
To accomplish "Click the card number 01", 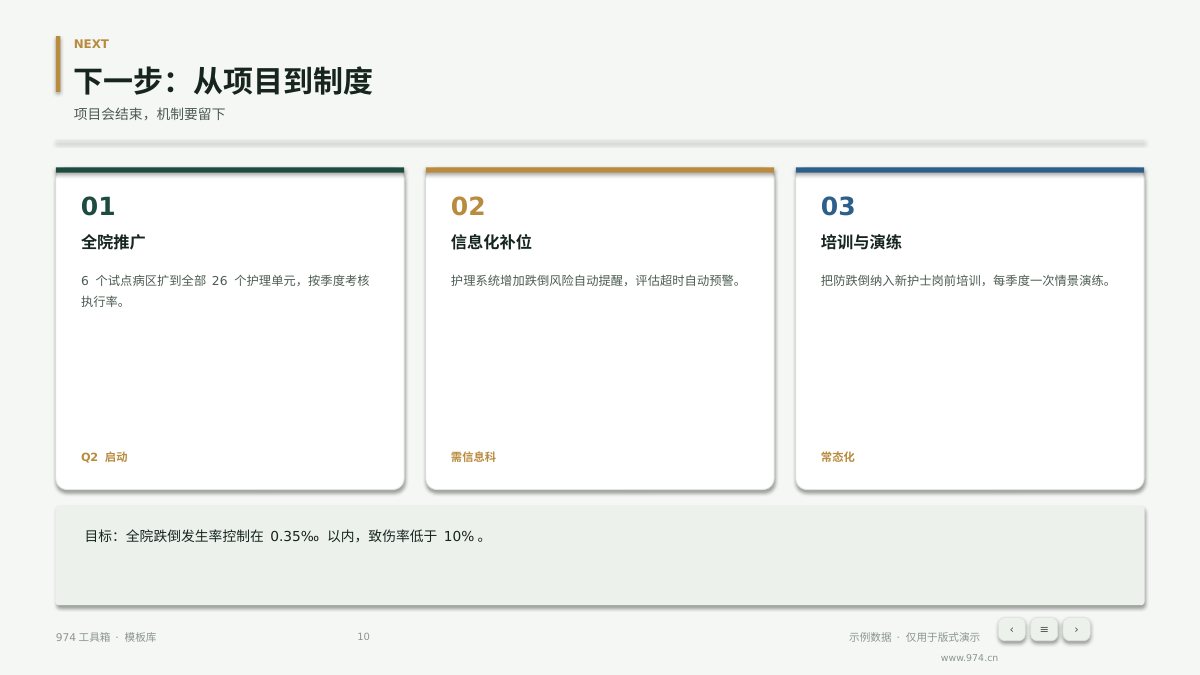I will pyautogui.click(x=98, y=207).
